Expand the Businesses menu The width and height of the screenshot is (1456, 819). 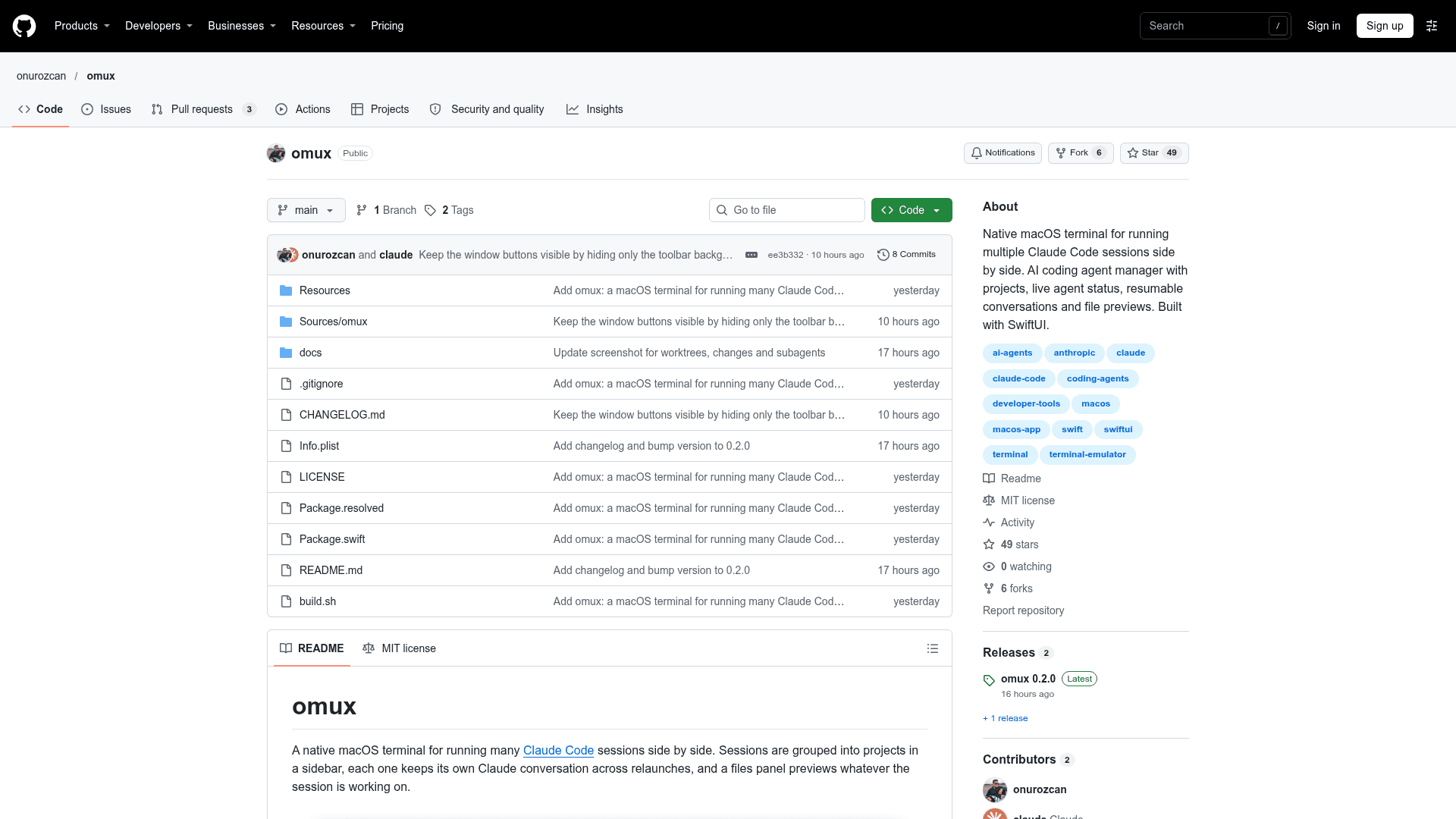242,26
